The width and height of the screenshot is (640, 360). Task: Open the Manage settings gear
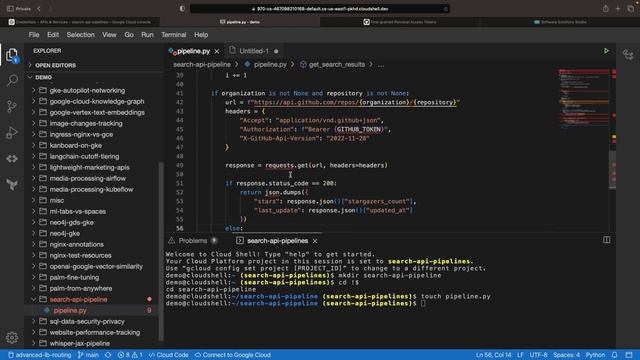point(12,338)
